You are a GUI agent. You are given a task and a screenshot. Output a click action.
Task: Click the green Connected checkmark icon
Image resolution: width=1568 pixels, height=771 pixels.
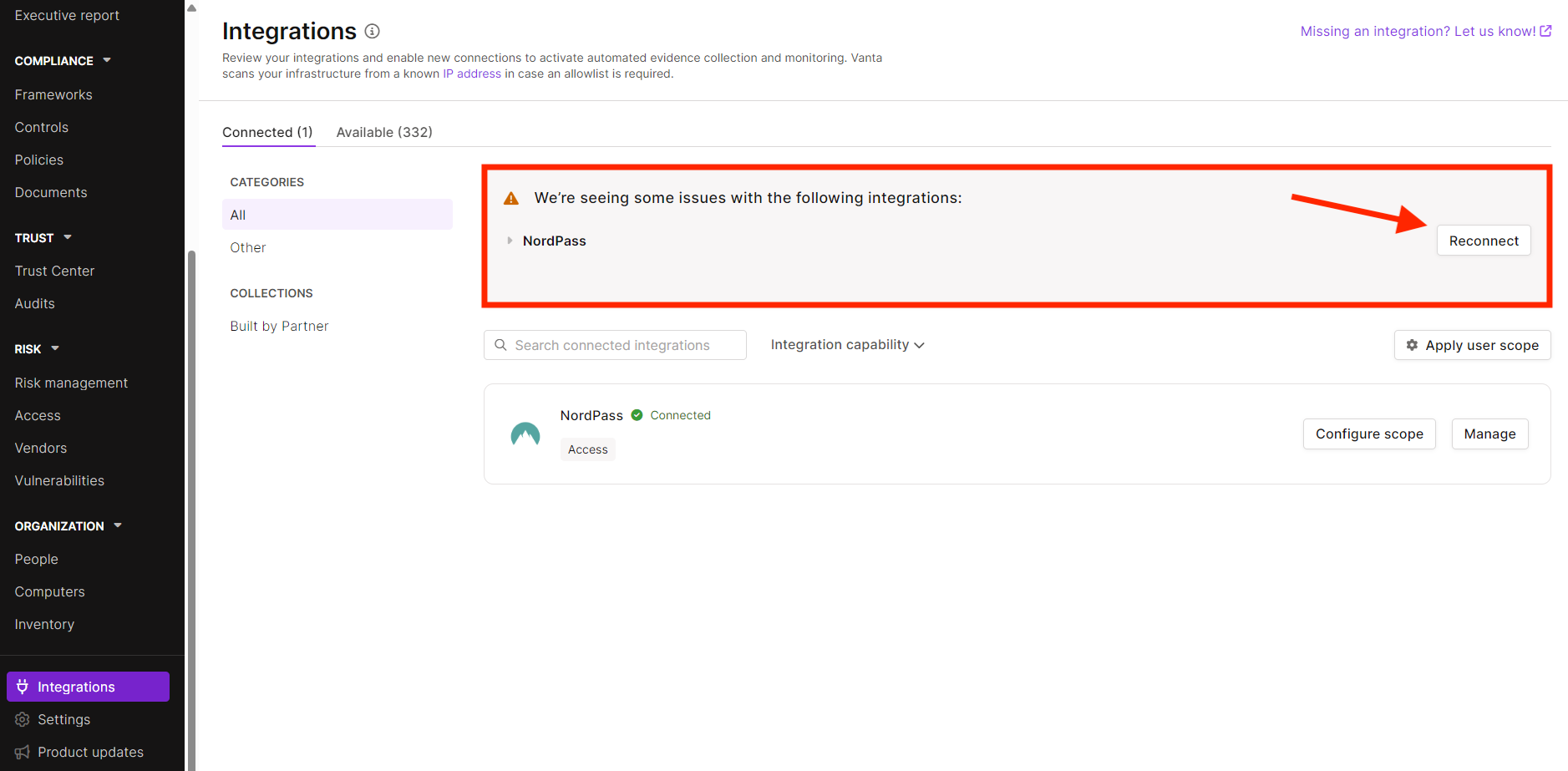pos(637,415)
